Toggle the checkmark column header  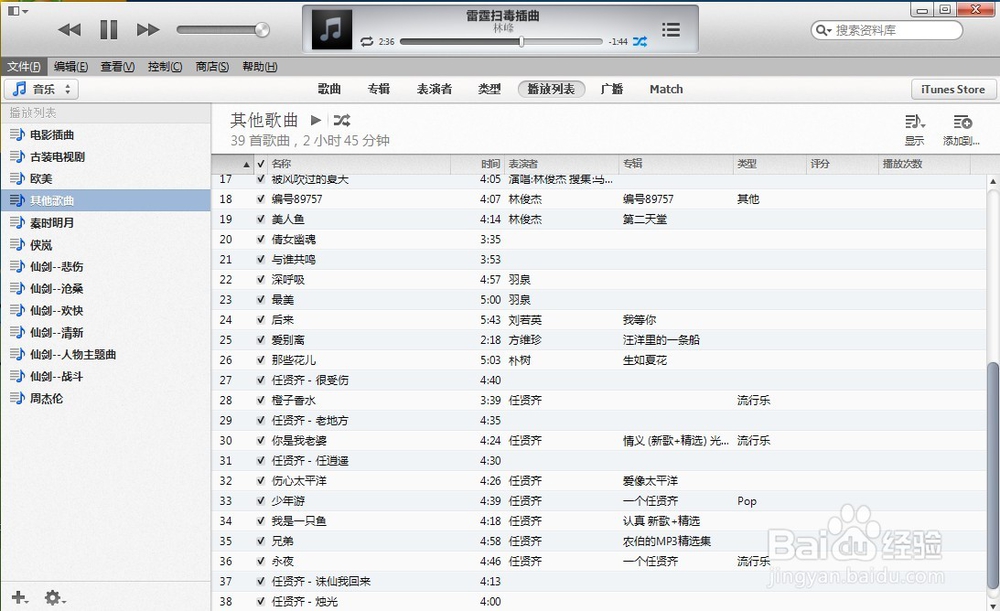(x=260, y=164)
